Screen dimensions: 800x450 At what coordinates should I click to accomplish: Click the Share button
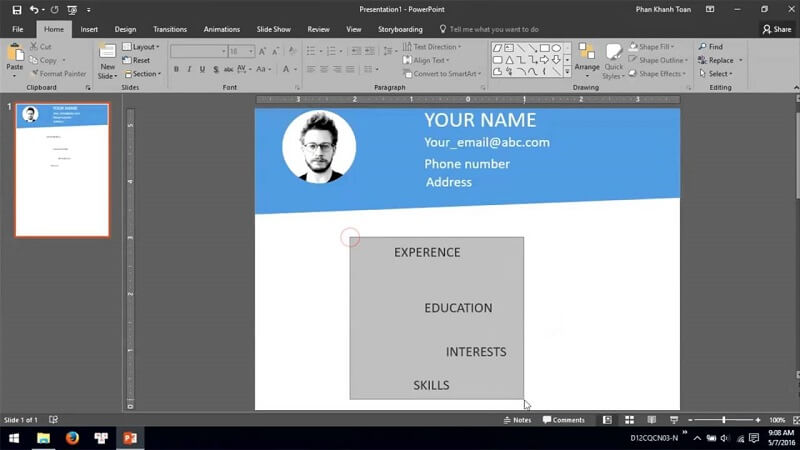[776, 29]
